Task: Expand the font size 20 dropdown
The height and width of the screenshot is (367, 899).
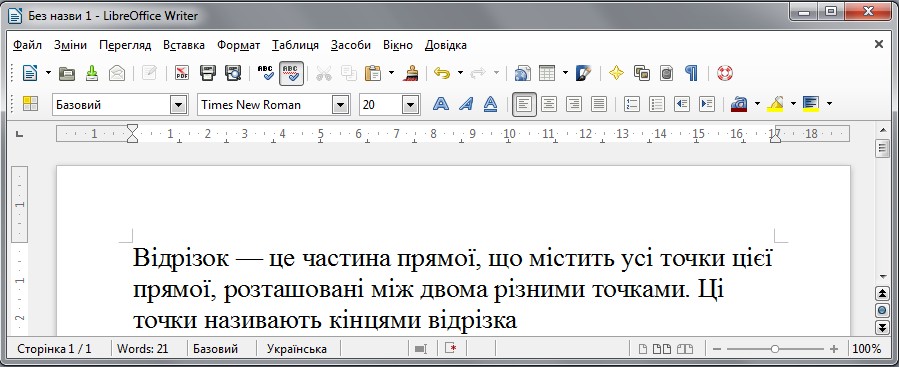Action: [x=411, y=105]
